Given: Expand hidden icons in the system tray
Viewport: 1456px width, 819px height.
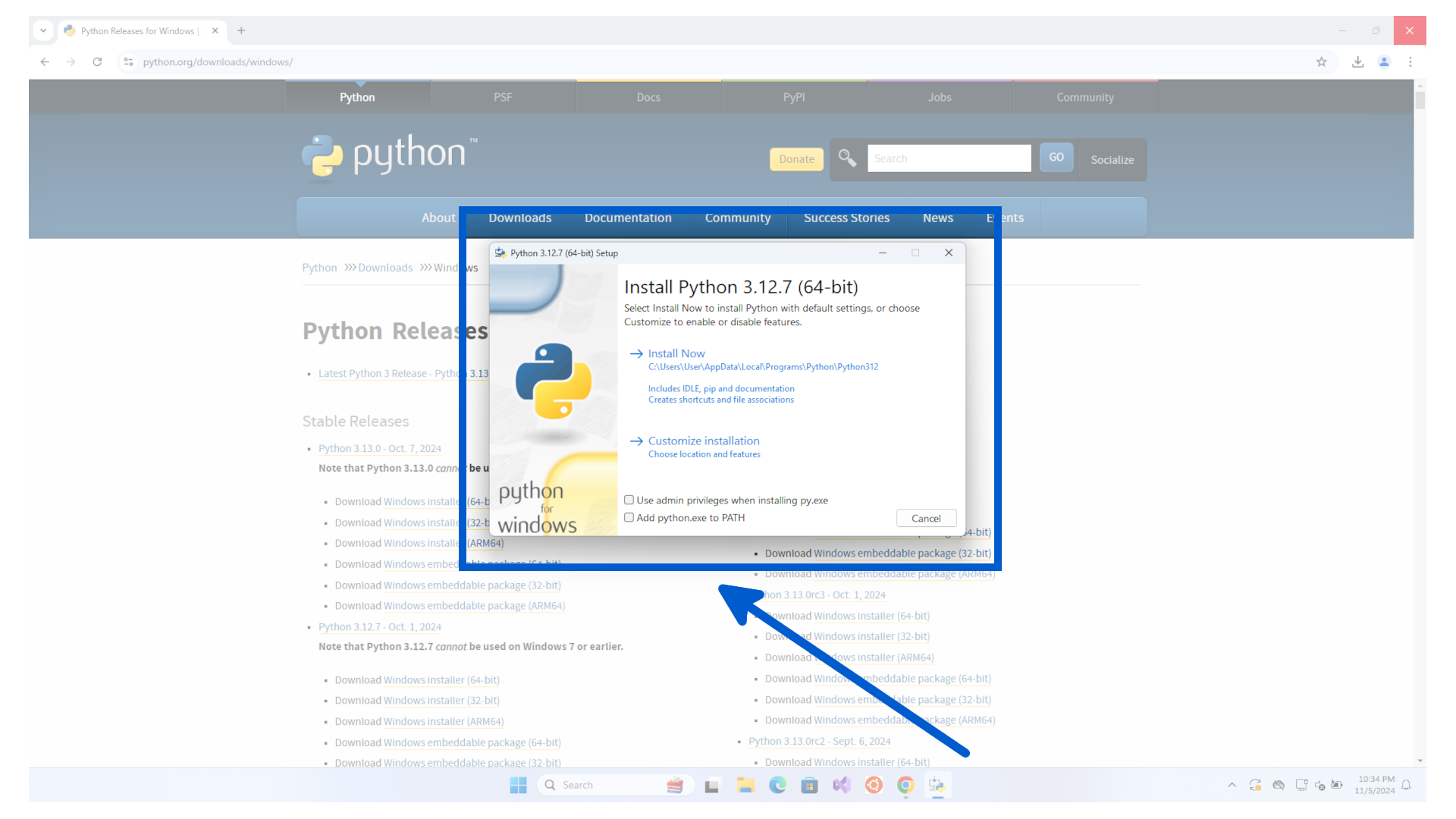Looking at the screenshot, I should [1231, 785].
